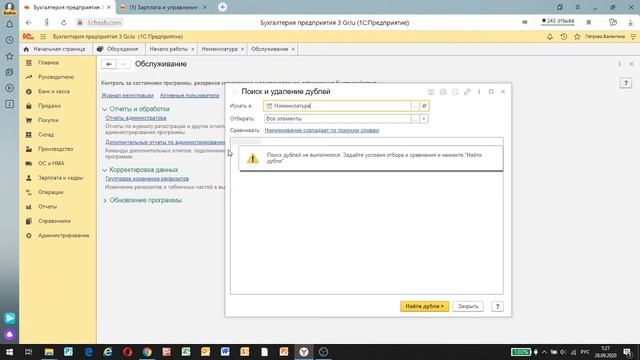The height and width of the screenshot is (360, 640).
Task: Open comparison rule link next to Сравнивать
Action: (322, 131)
